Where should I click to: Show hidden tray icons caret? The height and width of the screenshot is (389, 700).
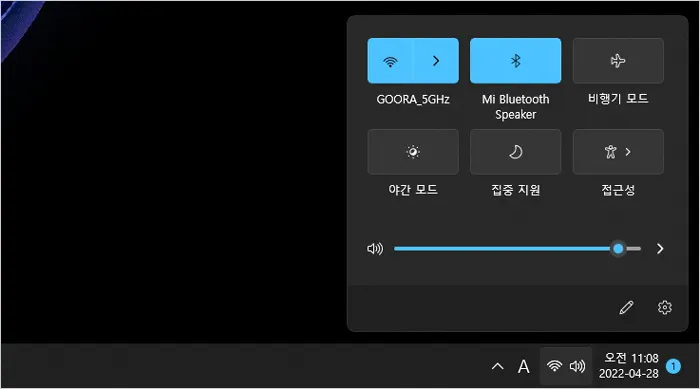pyautogui.click(x=497, y=367)
